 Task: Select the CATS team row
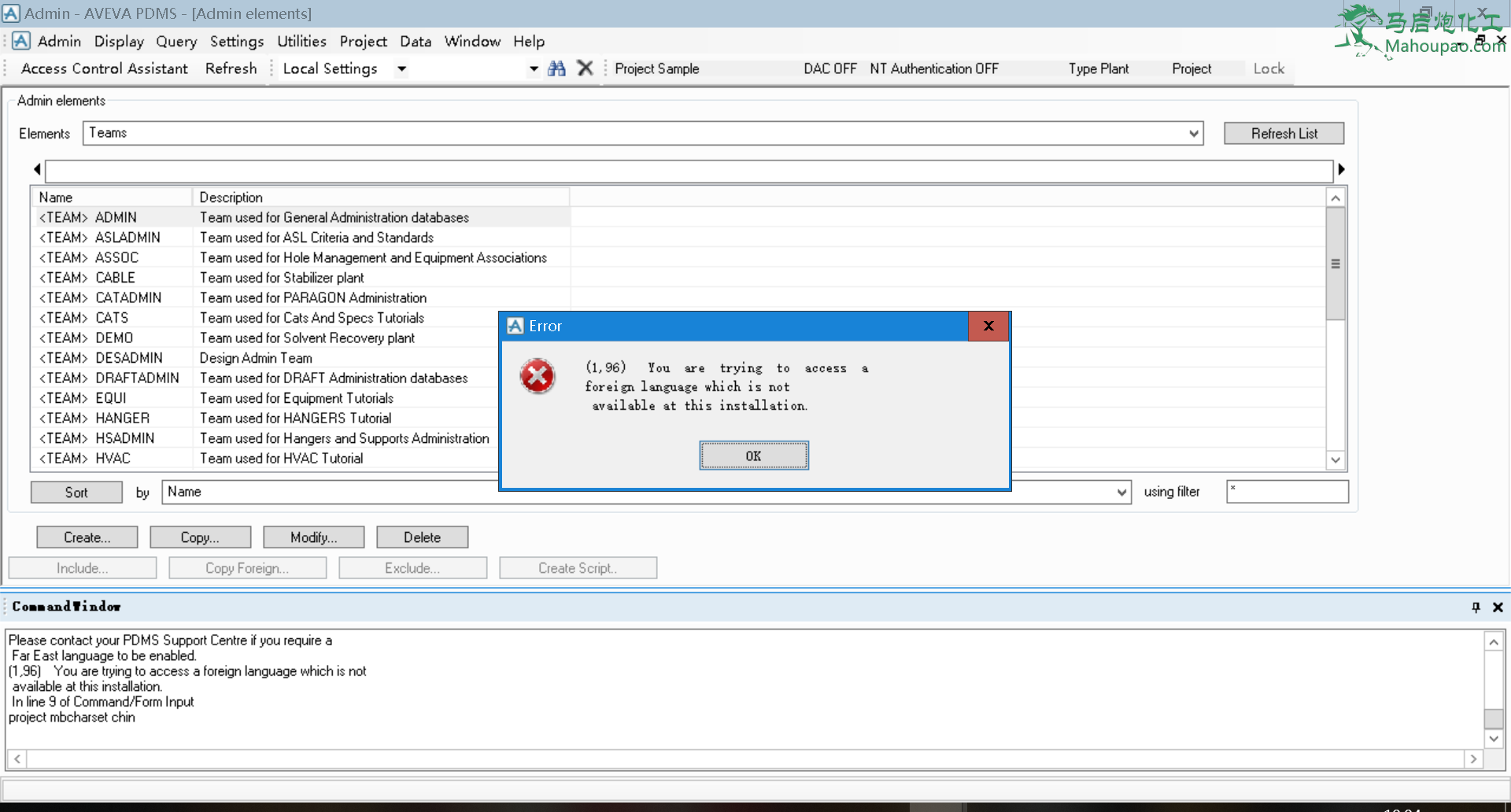click(266, 318)
